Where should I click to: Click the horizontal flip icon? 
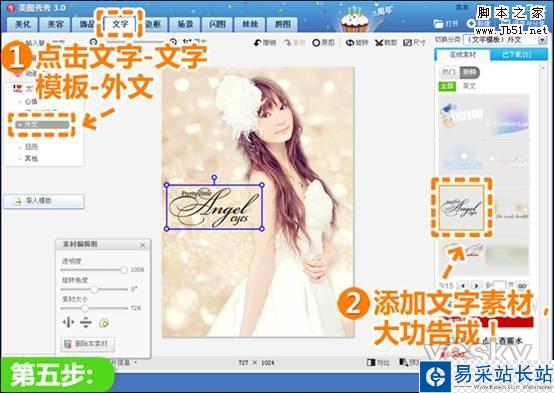[68, 322]
